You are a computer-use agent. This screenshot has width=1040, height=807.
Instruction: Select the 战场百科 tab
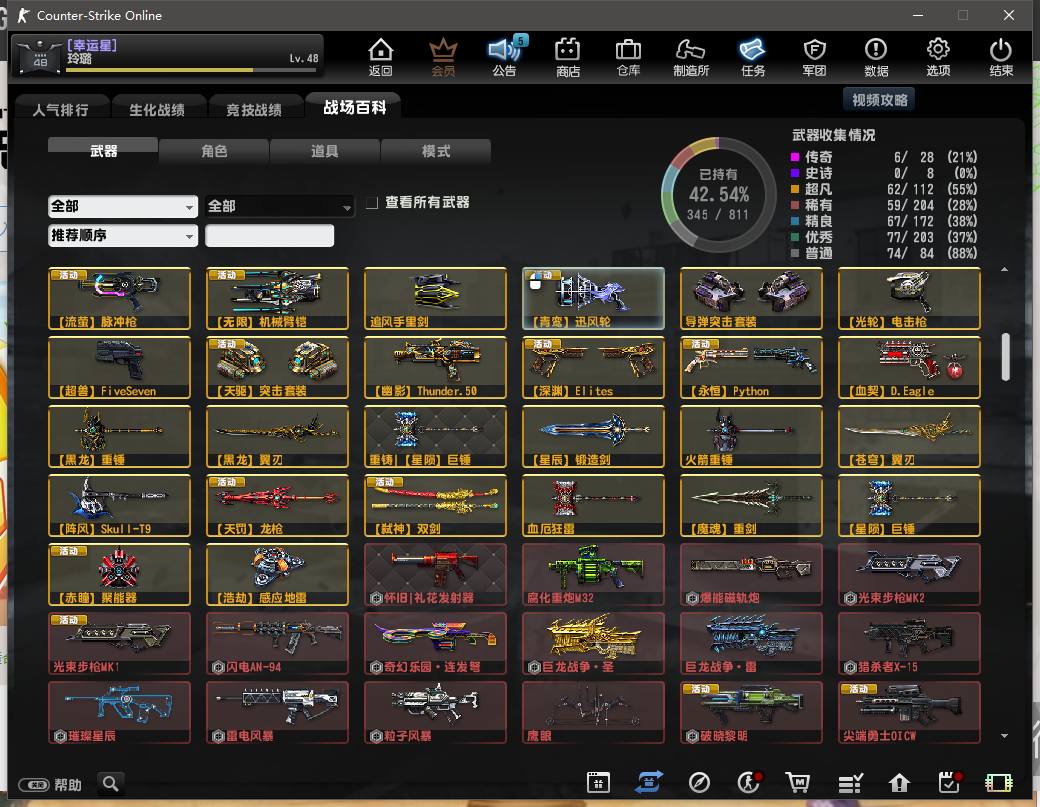coord(354,107)
